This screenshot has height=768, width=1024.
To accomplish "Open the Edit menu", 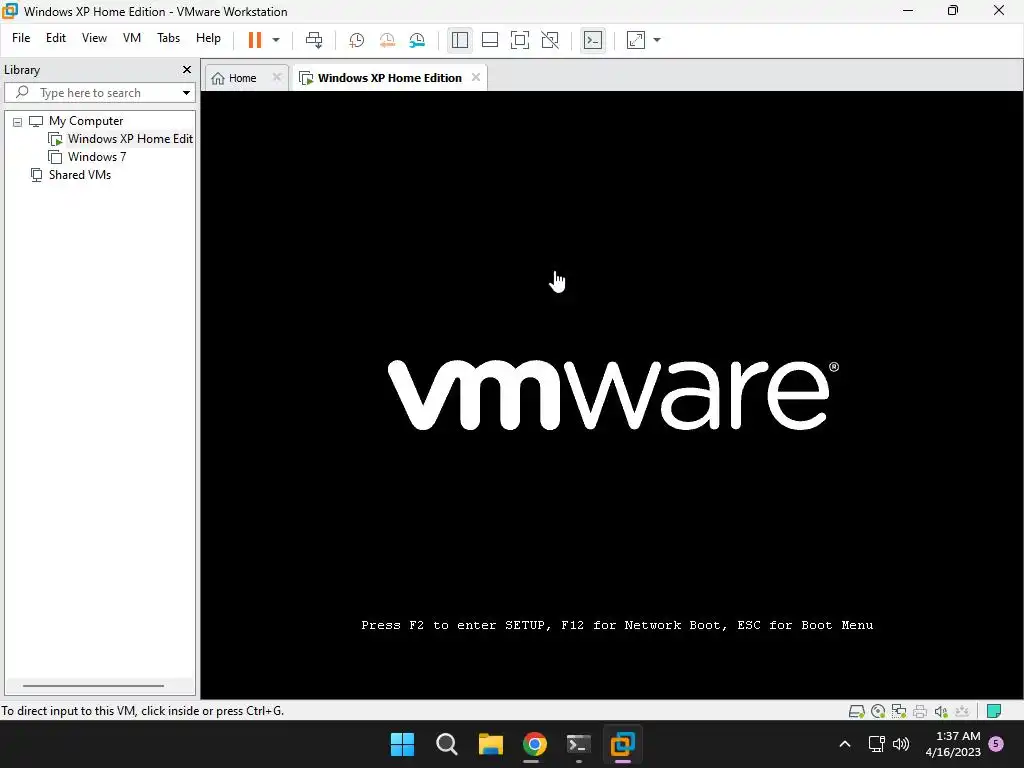I will click(56, 38).
